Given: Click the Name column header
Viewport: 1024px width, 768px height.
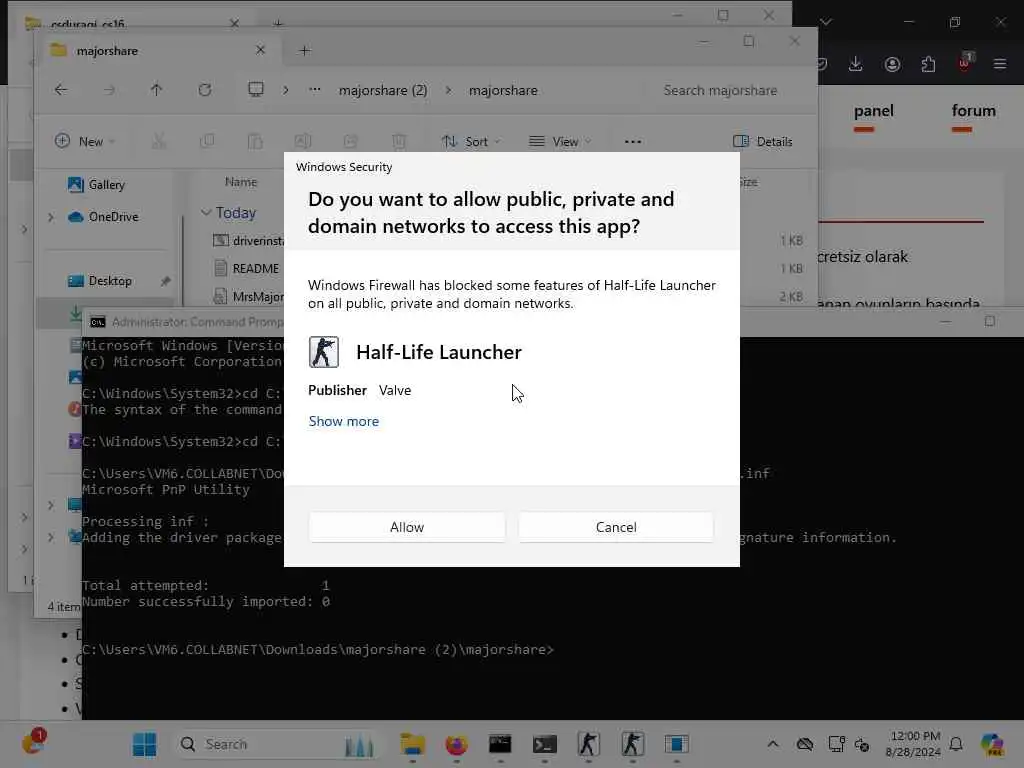Looking at the screenshot, I should (x=241, y=182).
